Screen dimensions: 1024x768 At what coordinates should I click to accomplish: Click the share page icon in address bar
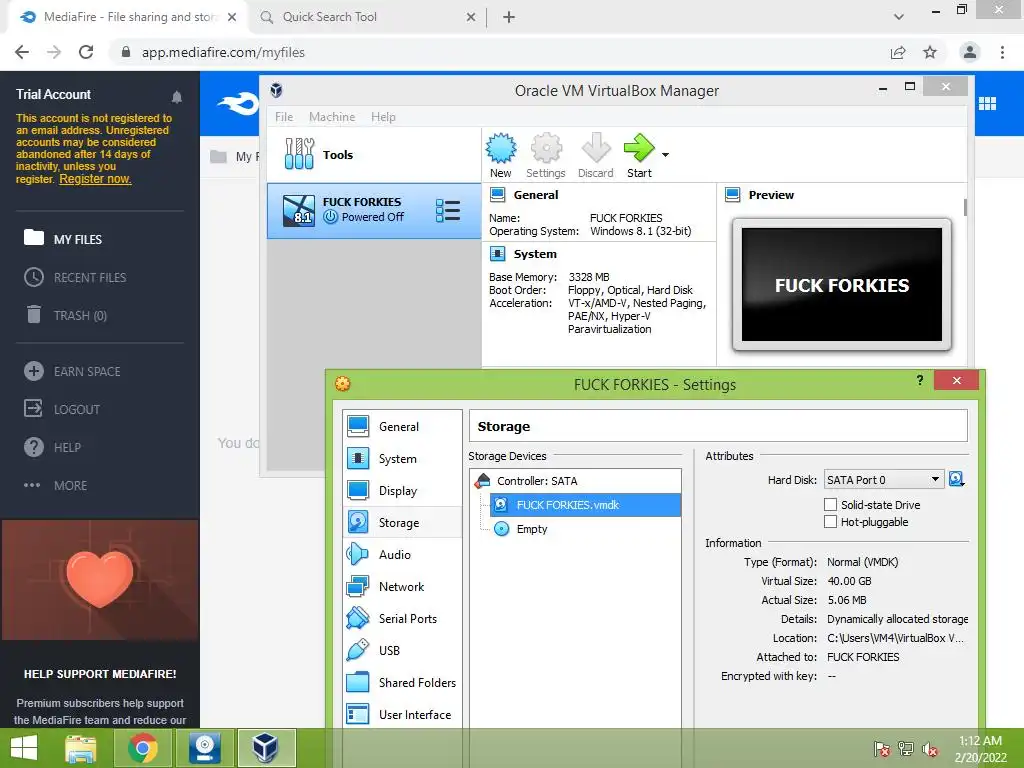pos(898,52)
